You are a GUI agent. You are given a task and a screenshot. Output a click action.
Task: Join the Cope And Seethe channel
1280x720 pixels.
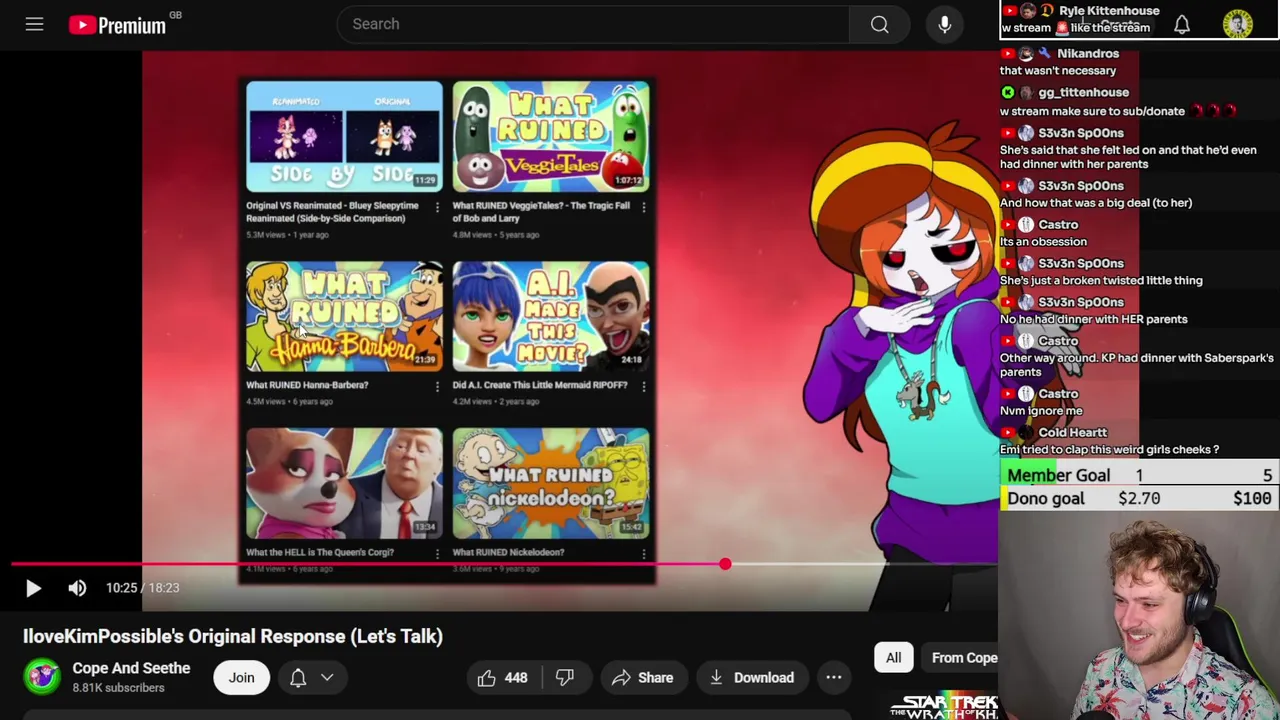pyautogui.click(x=241, y=677)
